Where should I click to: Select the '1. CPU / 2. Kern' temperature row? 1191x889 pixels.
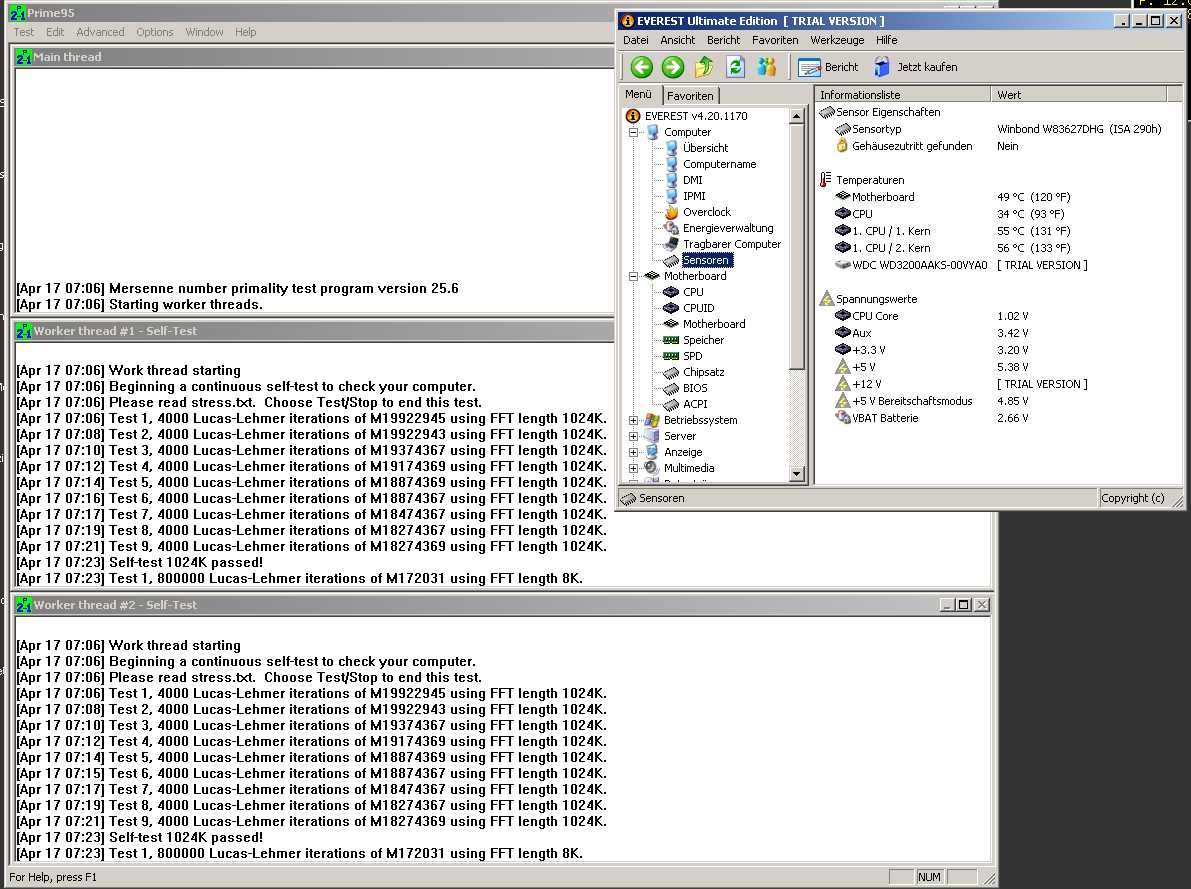pos(952,248)
